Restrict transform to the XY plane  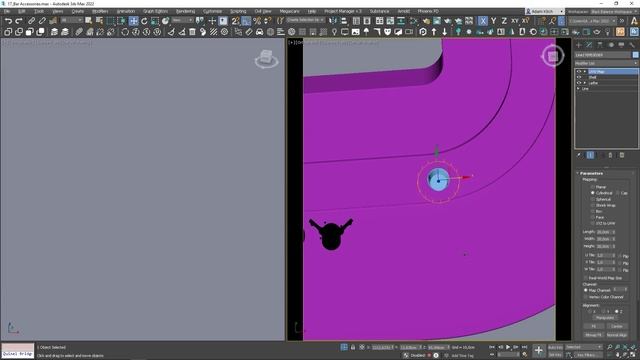tap(515, 21)
